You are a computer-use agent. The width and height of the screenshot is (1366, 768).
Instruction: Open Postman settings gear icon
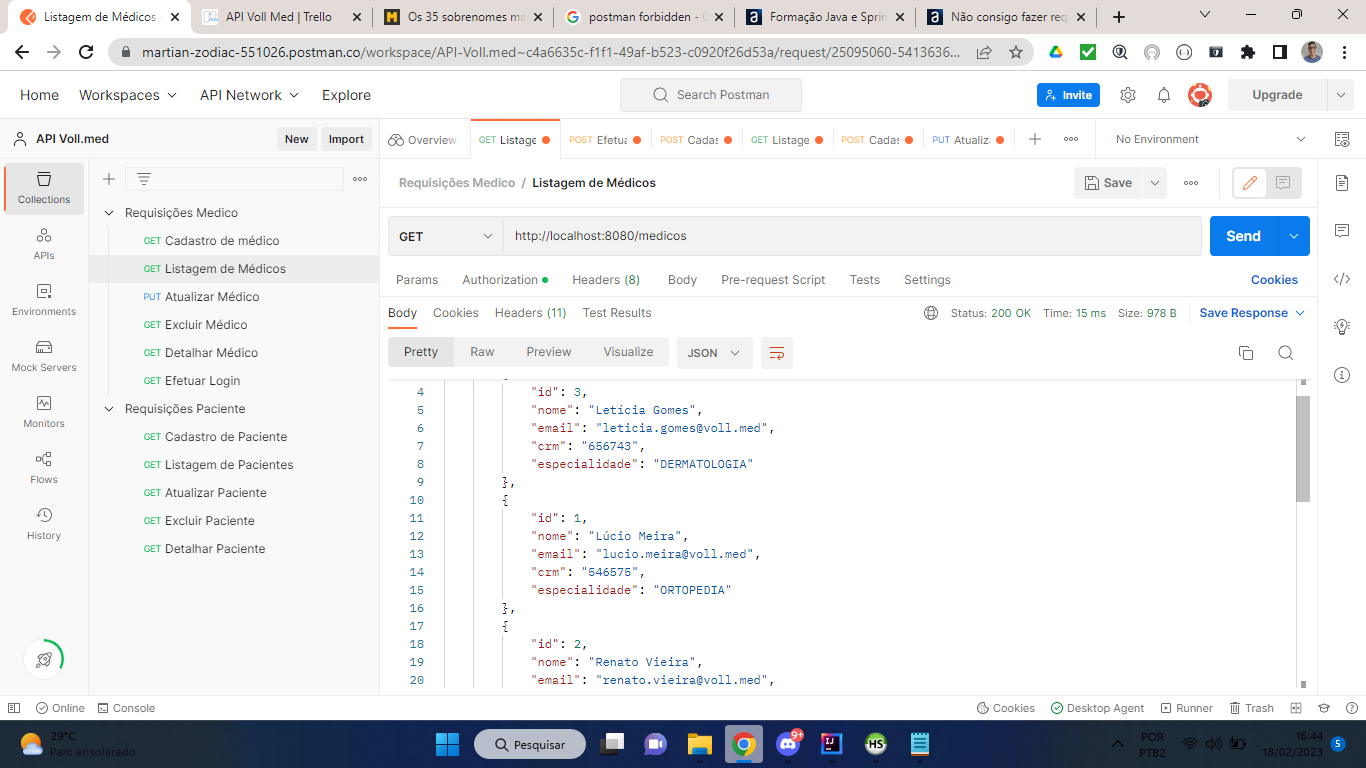(x=1128, y=95)
